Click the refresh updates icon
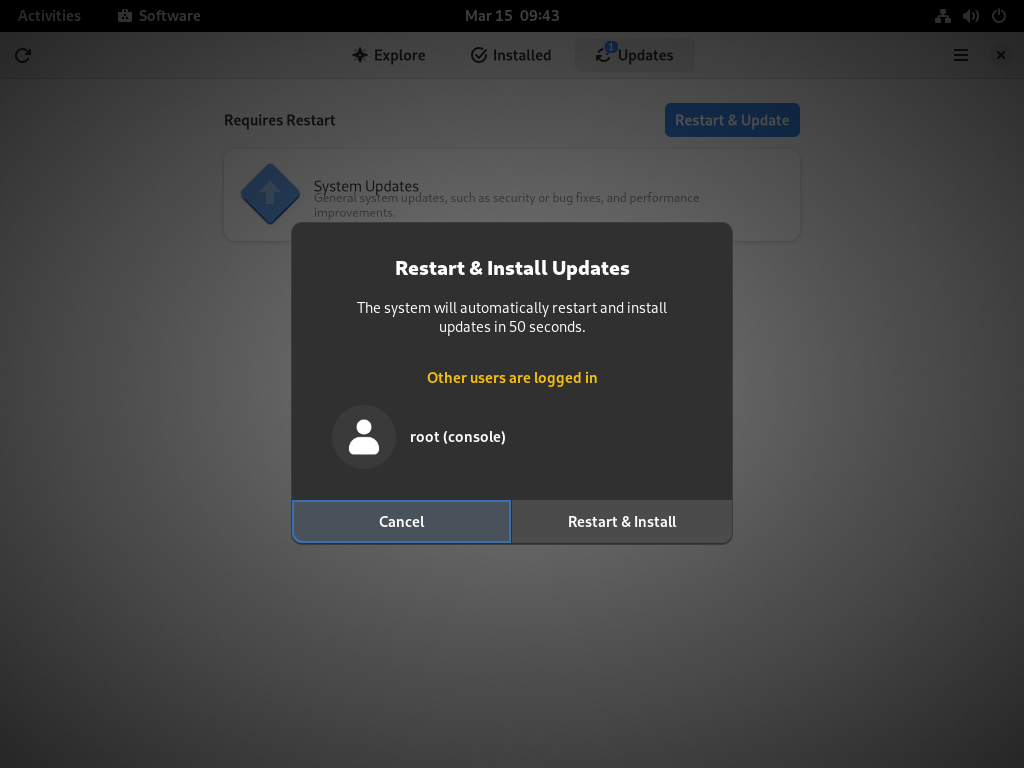Viewport: 1024px width, 768px height. point(23,56)
